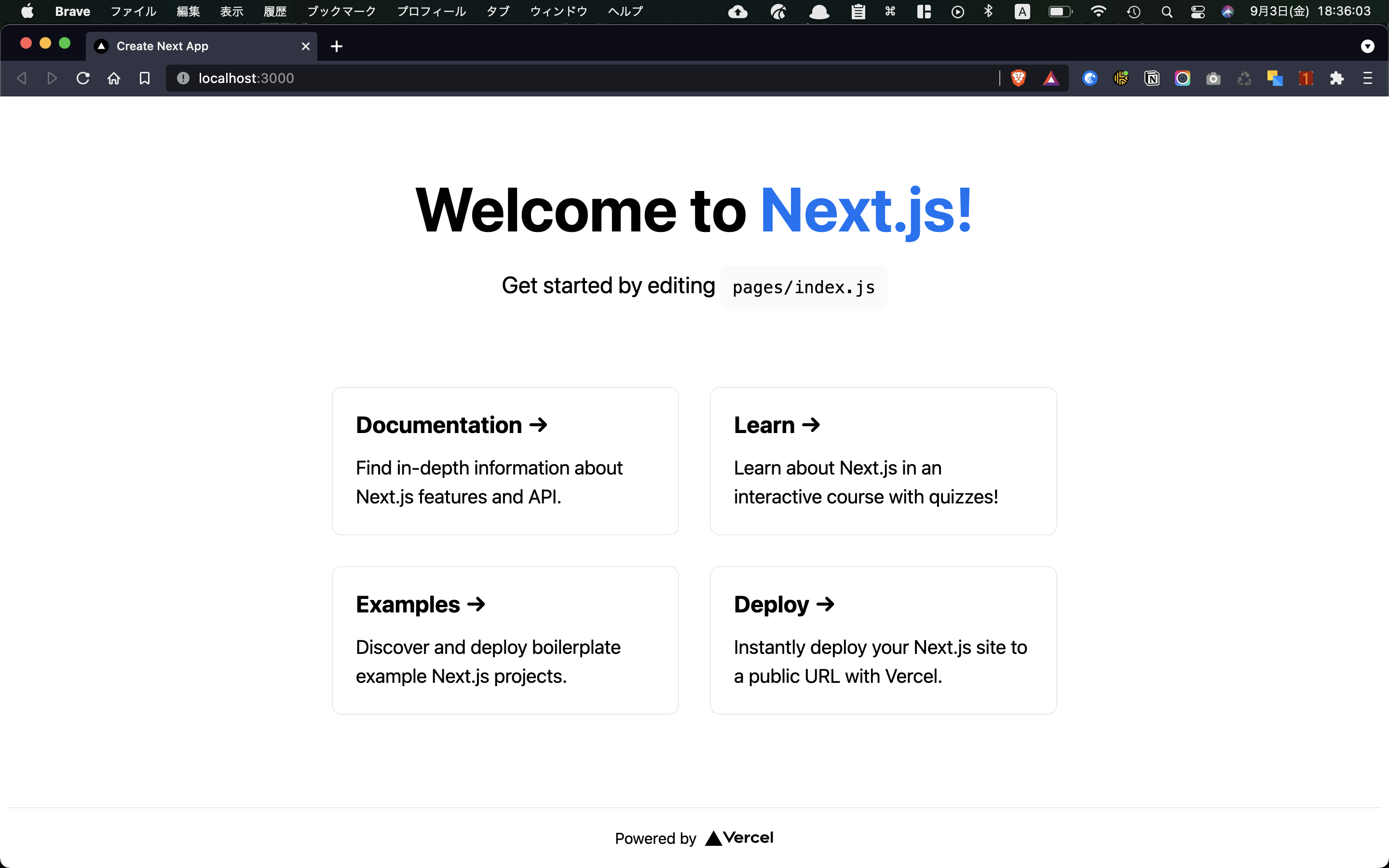This screenshot has height=868, width=1389.
Task: Open the Bluetooth status menu
Action: point(988,12)
